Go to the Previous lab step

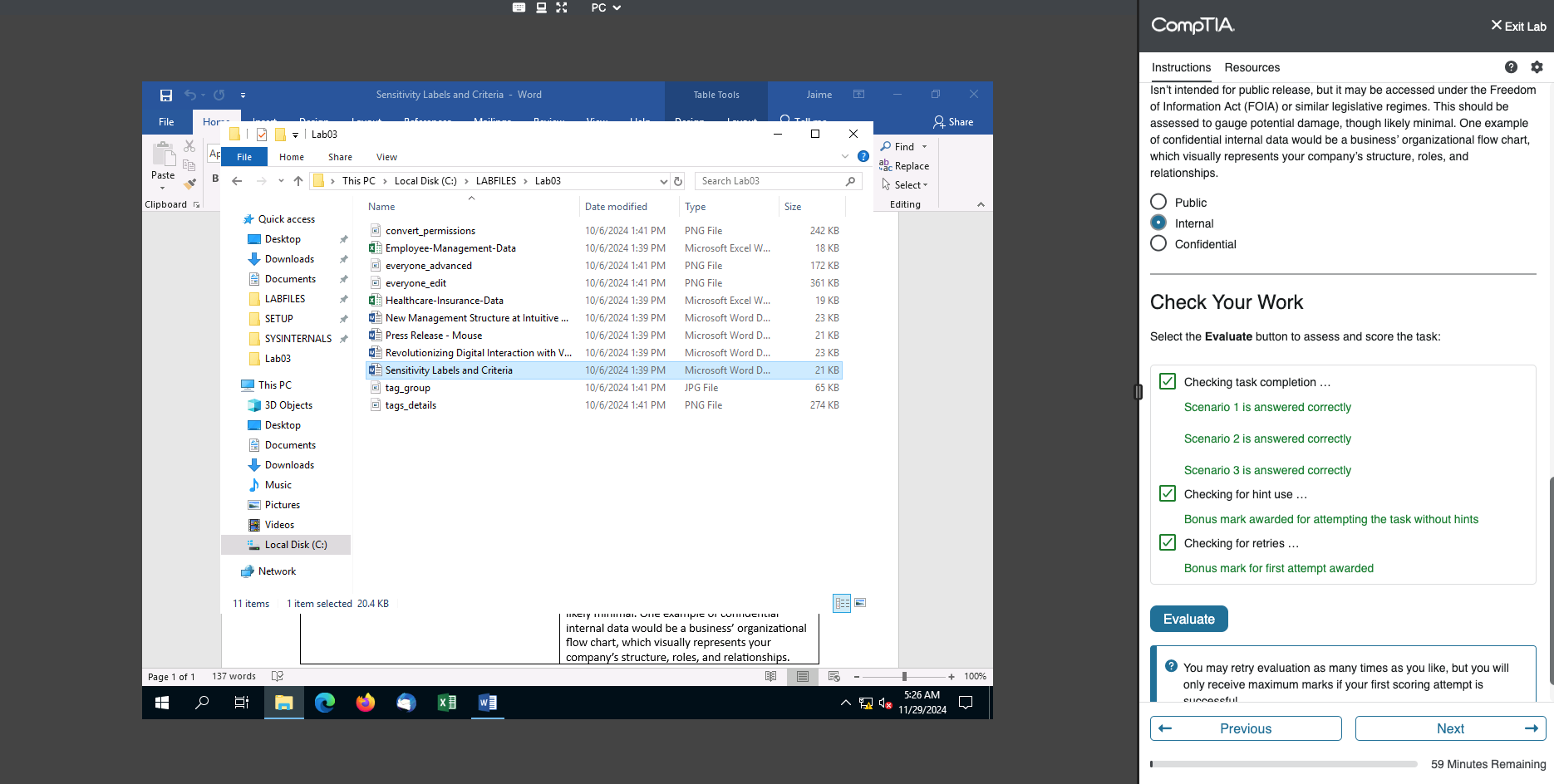1246,728
